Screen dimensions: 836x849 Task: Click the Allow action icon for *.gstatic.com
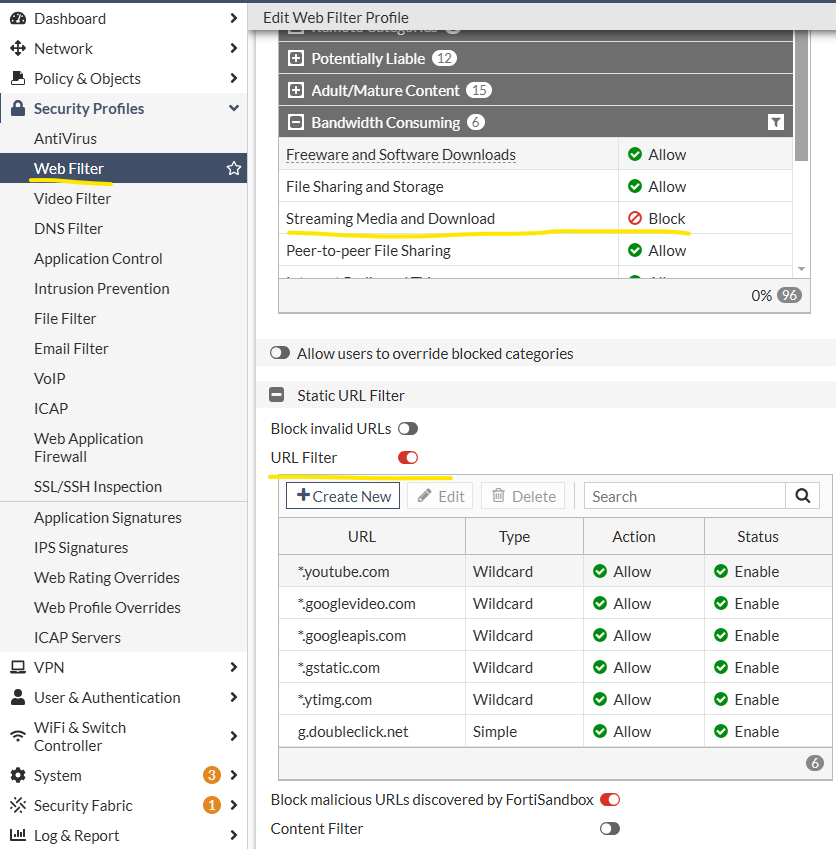(x=599, y=667)
